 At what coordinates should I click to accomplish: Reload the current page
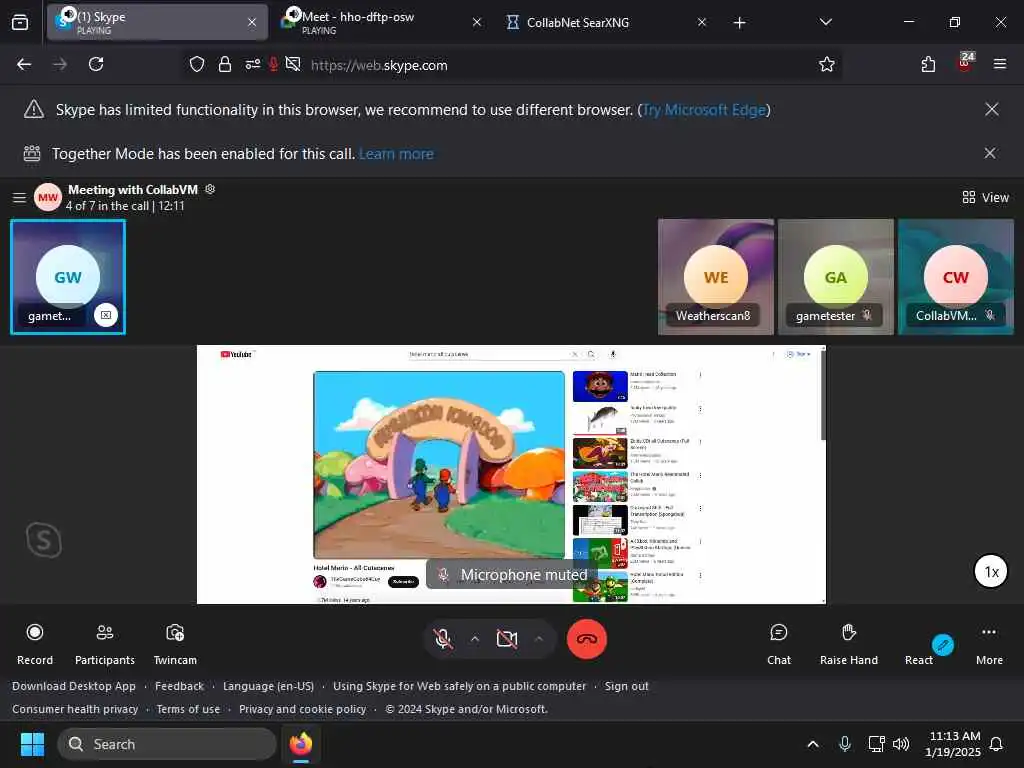coord(96,64)
